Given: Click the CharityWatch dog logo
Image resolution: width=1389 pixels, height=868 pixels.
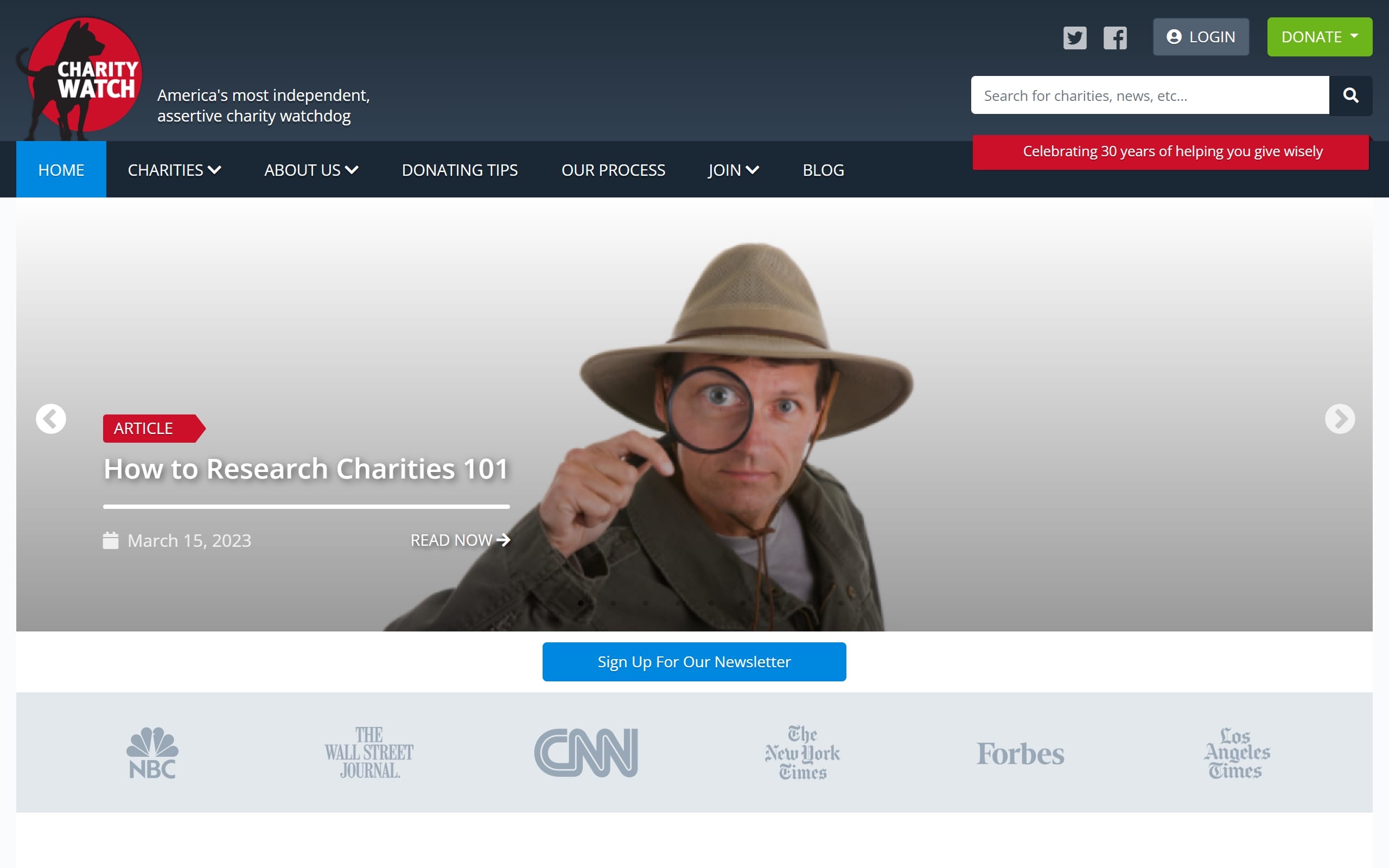Looking at the screenshot, I should coord(79,78).
